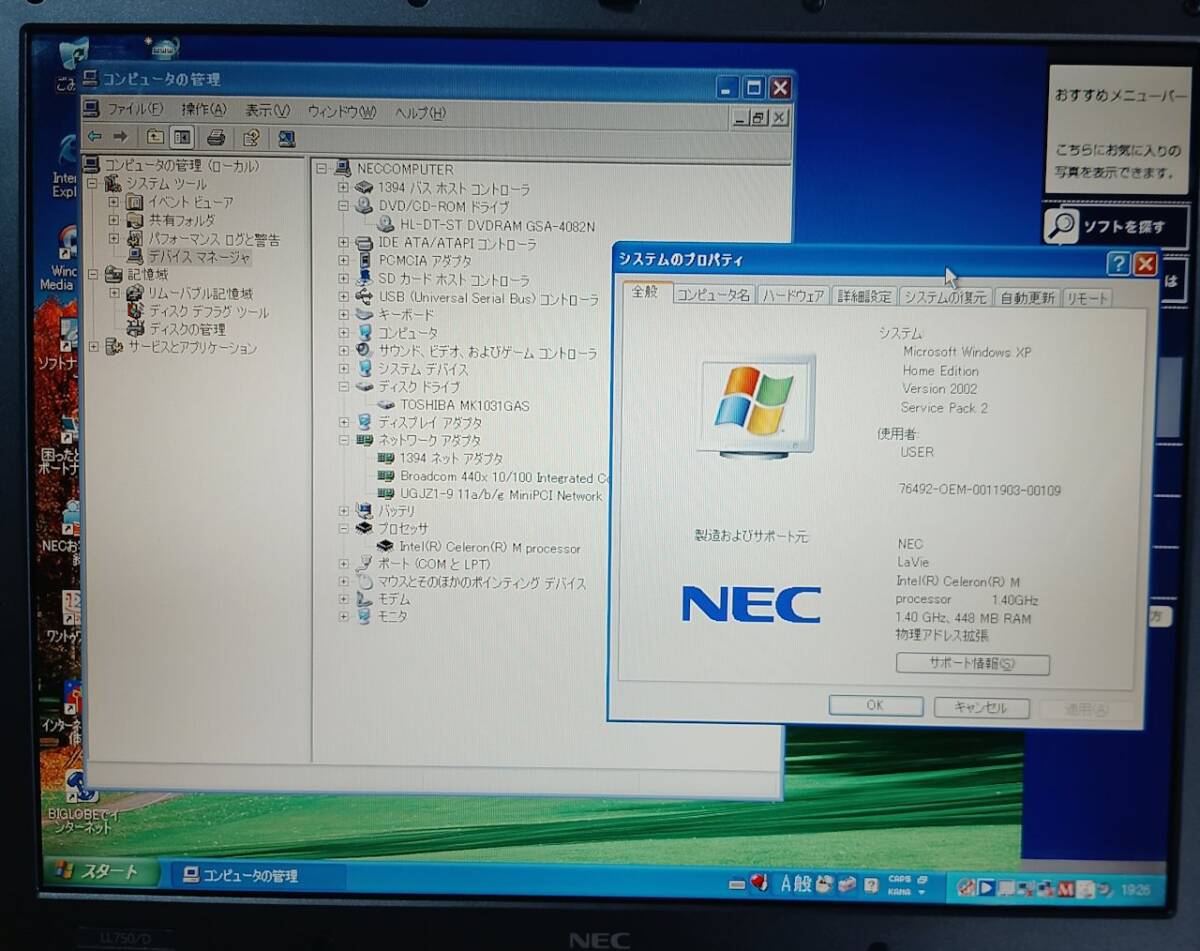The image size is (1200, 951).
Task: Expand the 1394 バス ホスト コントローラ category
Action: [x=343, y=188]
